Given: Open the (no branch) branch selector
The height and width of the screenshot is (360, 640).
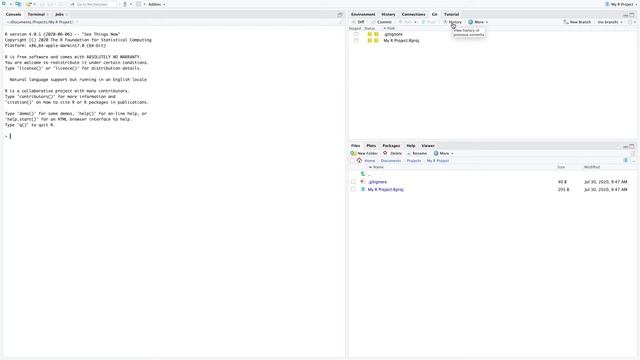Looking at the screenshot, I should (610, 22).
